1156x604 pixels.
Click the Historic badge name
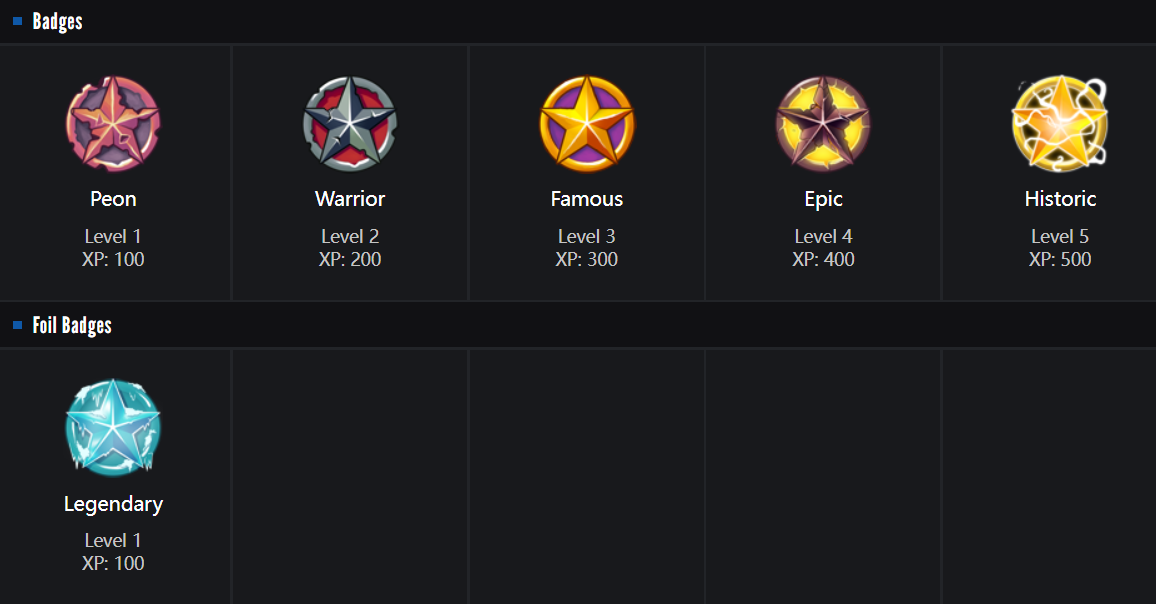1060,199
